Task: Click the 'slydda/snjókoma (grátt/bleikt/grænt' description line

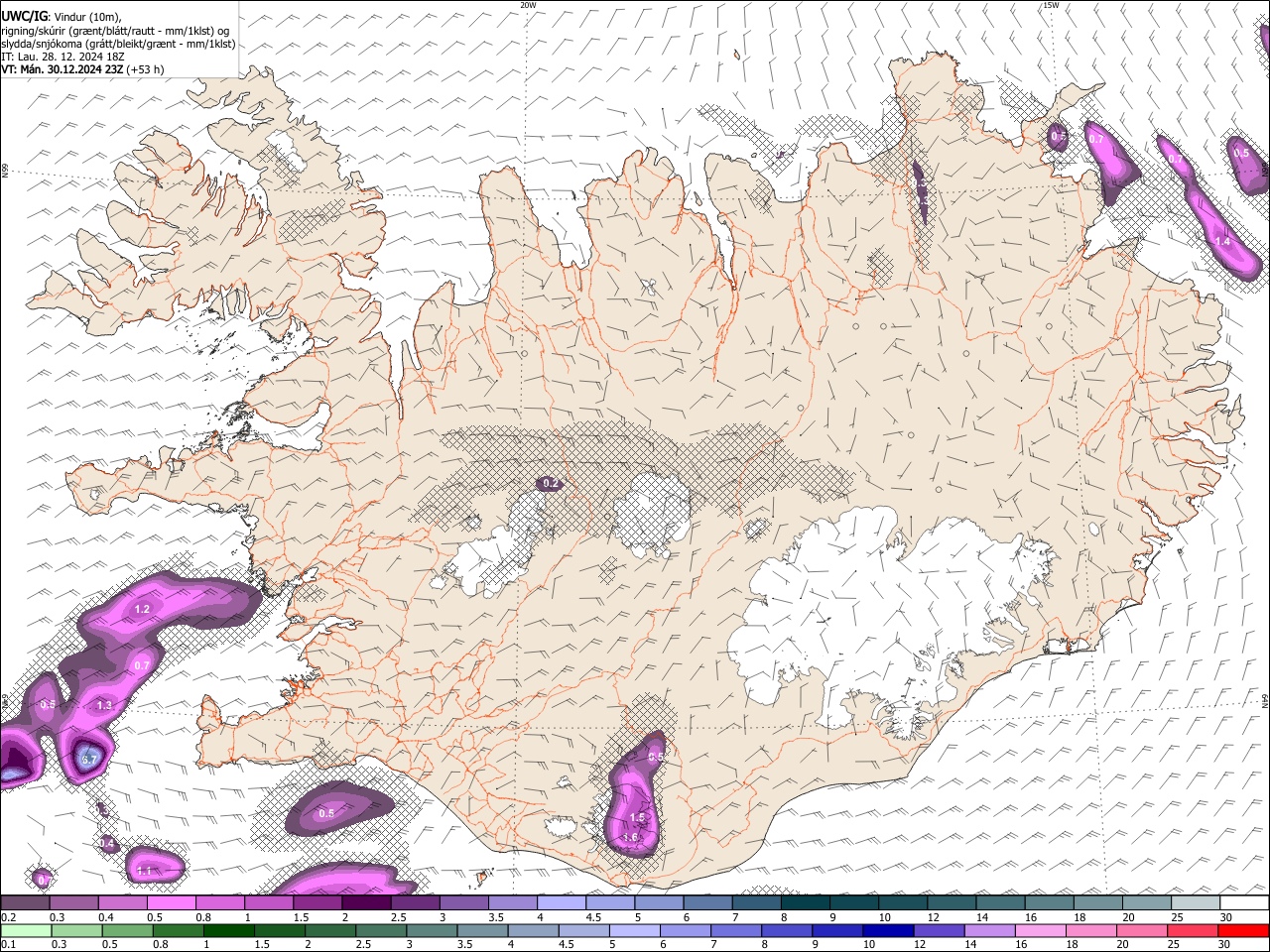Action: tap(118, 44)
